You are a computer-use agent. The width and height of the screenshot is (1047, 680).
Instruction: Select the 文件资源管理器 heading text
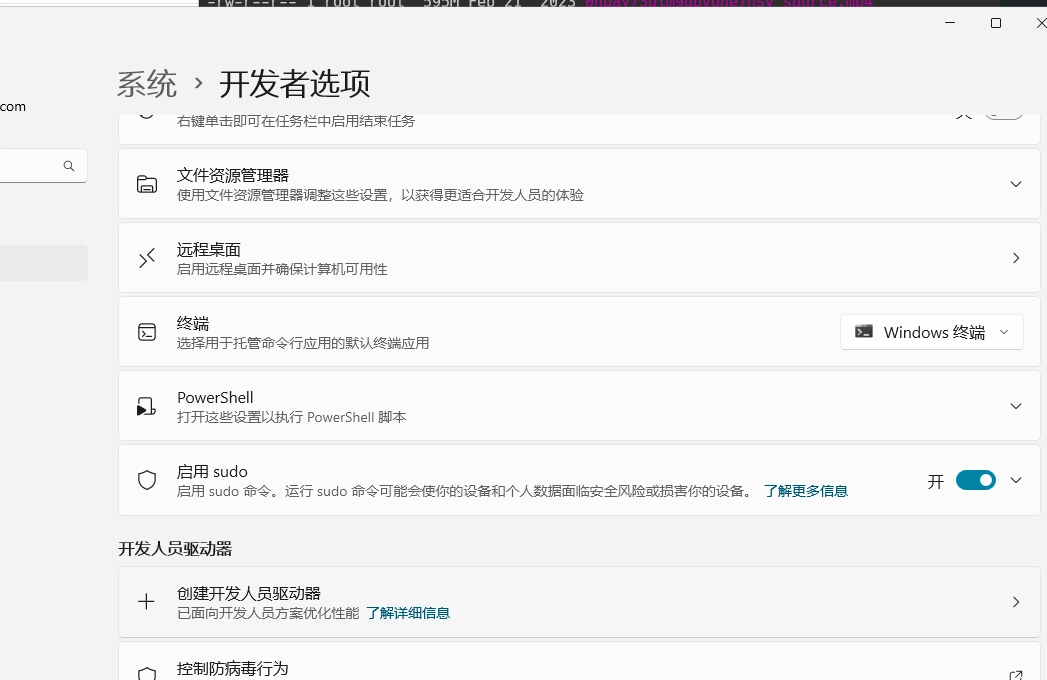click(x=232, y=176)
